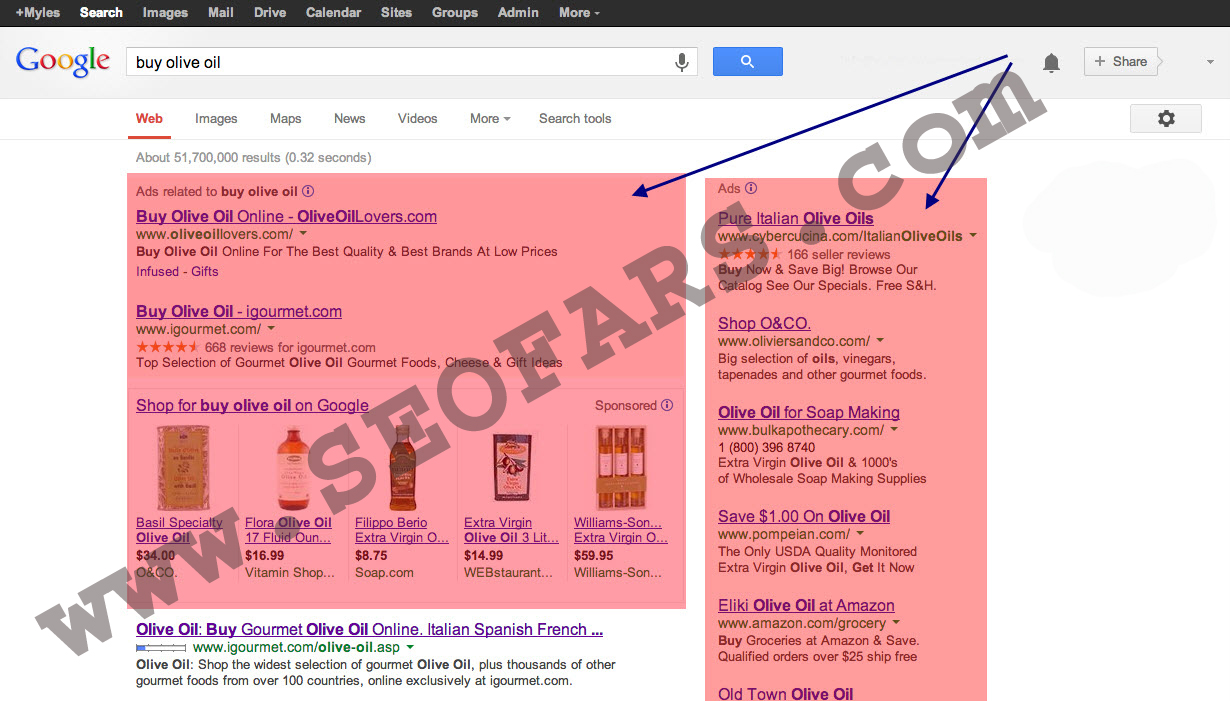Click '166 seller reviews' rating text

tap(839, 254)
